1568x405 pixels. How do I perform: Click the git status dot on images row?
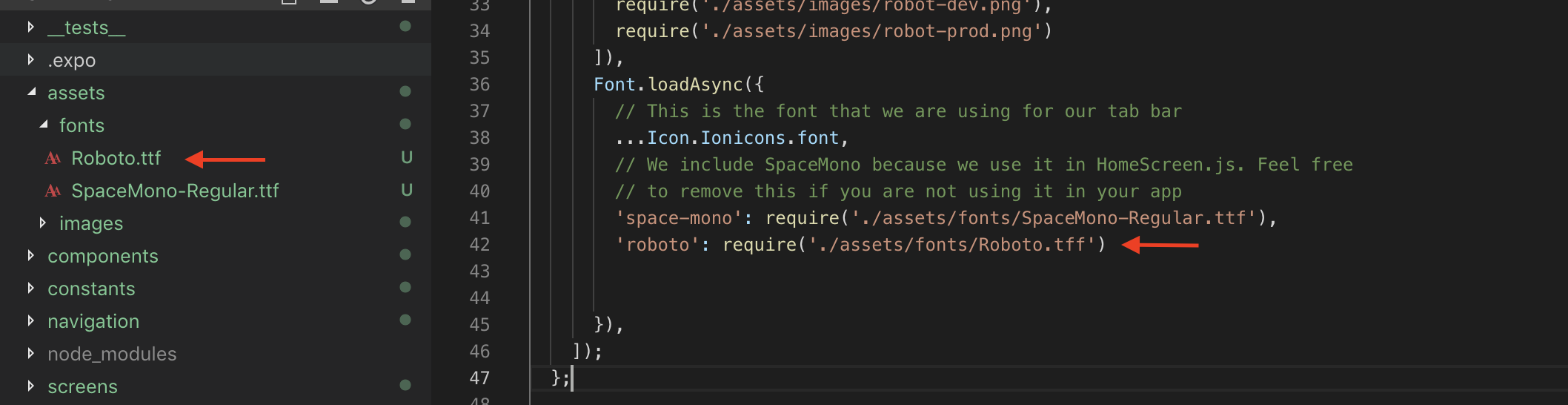[405, 222]
